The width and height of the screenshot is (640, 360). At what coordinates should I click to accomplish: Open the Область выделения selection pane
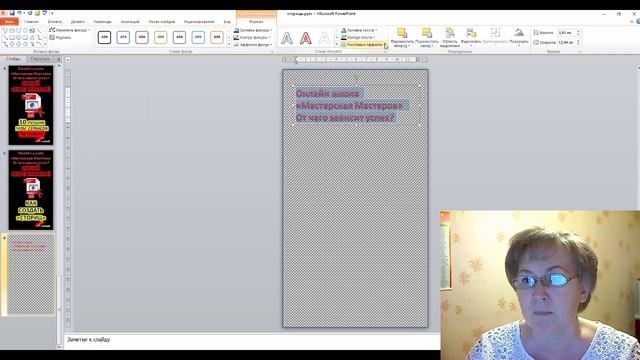[450, 38]
